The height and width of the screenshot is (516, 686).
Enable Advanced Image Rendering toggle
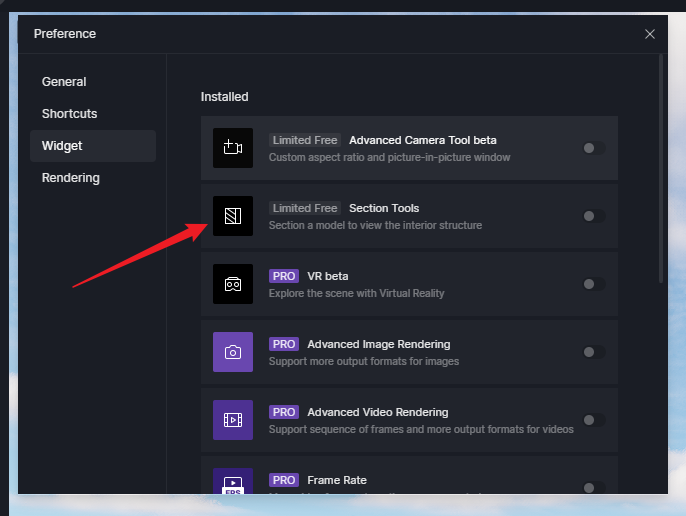coord(593,352)
